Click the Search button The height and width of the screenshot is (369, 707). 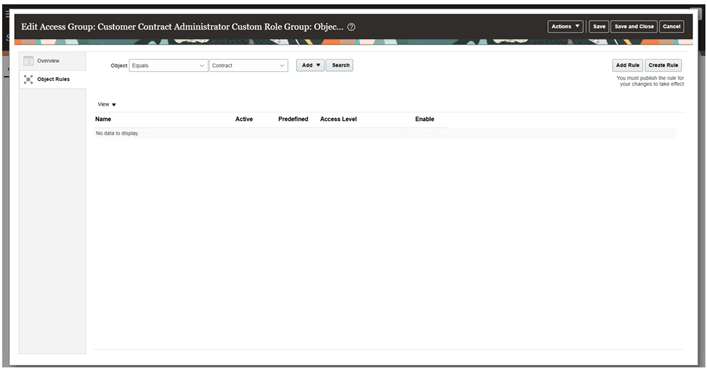[340, 65]
